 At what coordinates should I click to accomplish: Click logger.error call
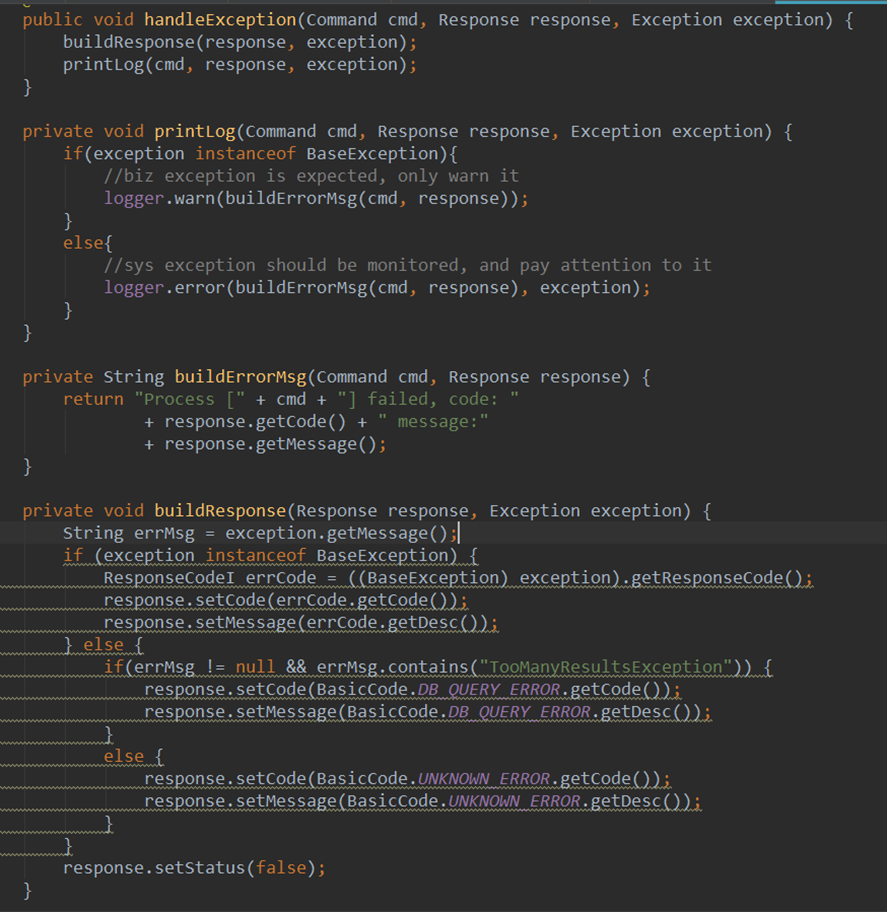(377, 288)
